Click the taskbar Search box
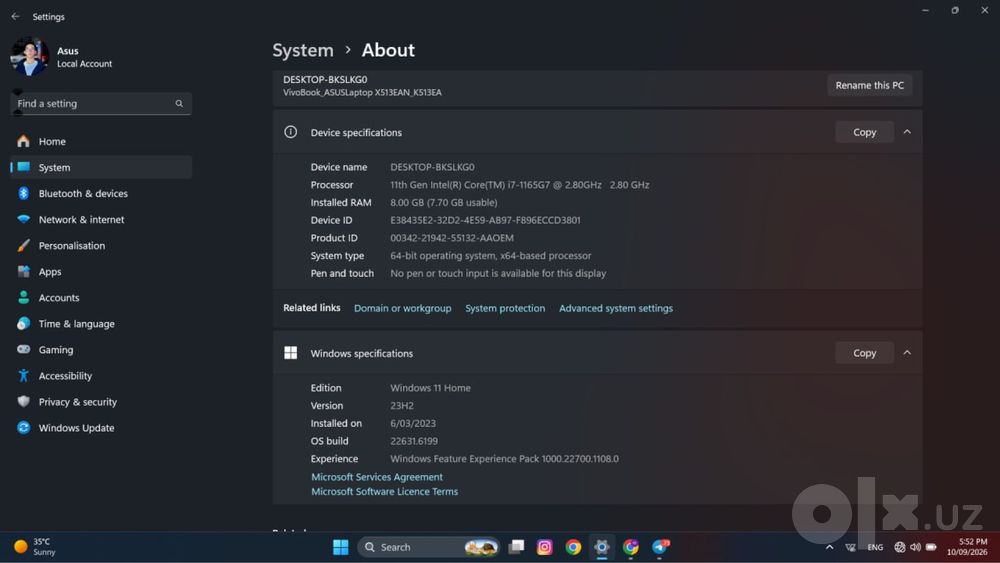Viewport: 1000px width, 563px height. tap(429, 547)
